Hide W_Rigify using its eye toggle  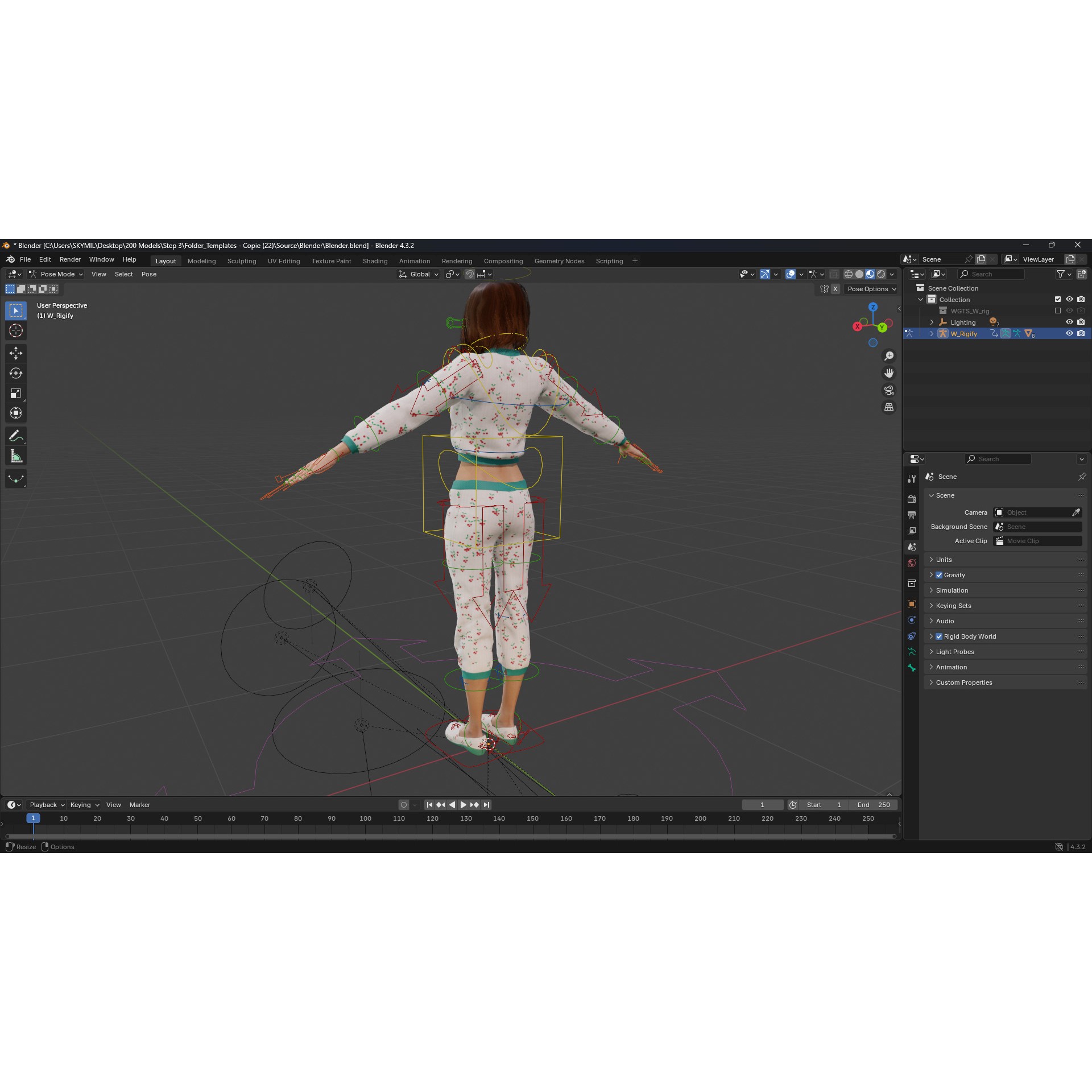[x=1069, y=333]
